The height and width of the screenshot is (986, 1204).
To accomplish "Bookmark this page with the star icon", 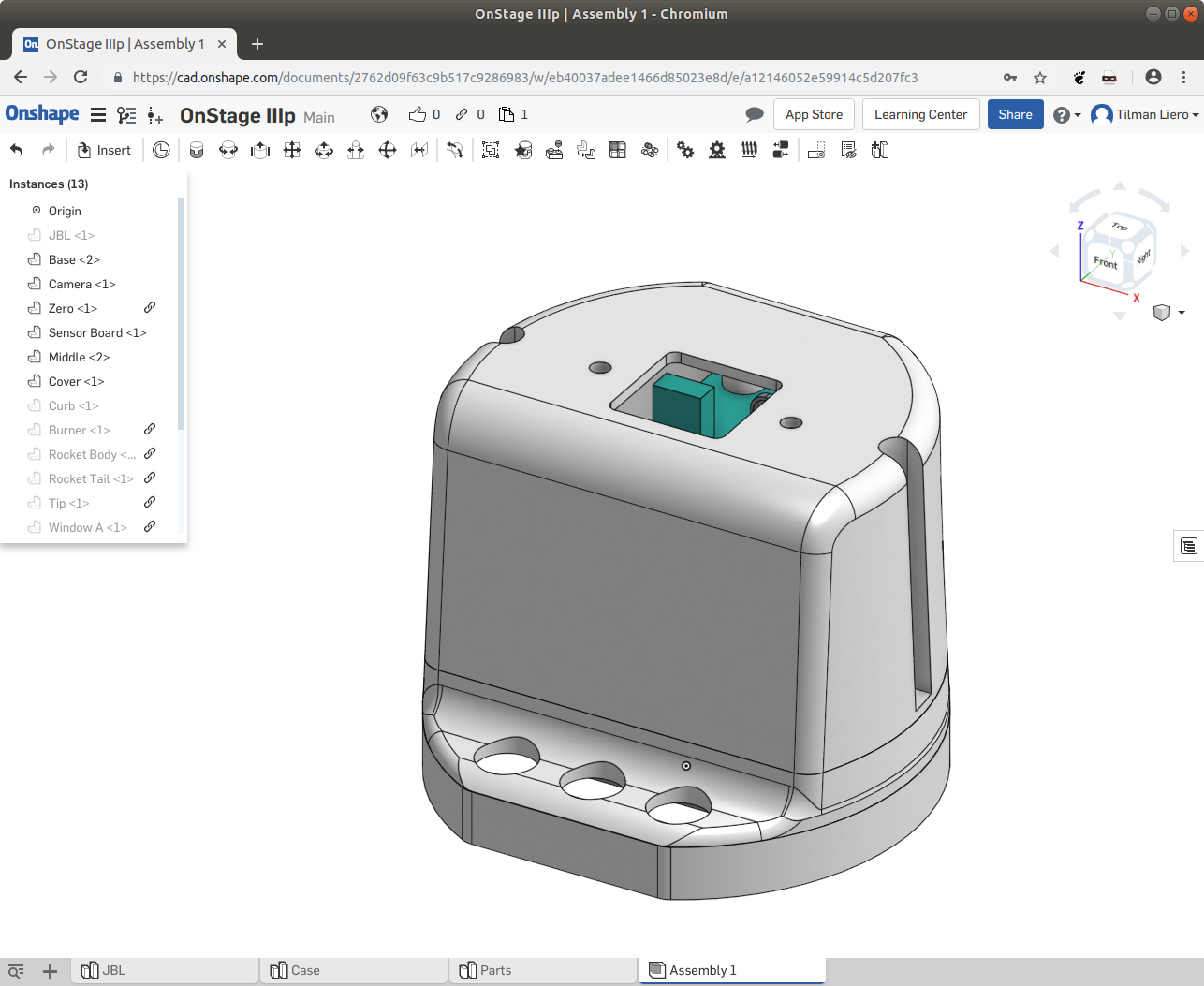I will tap(1040, 78).
